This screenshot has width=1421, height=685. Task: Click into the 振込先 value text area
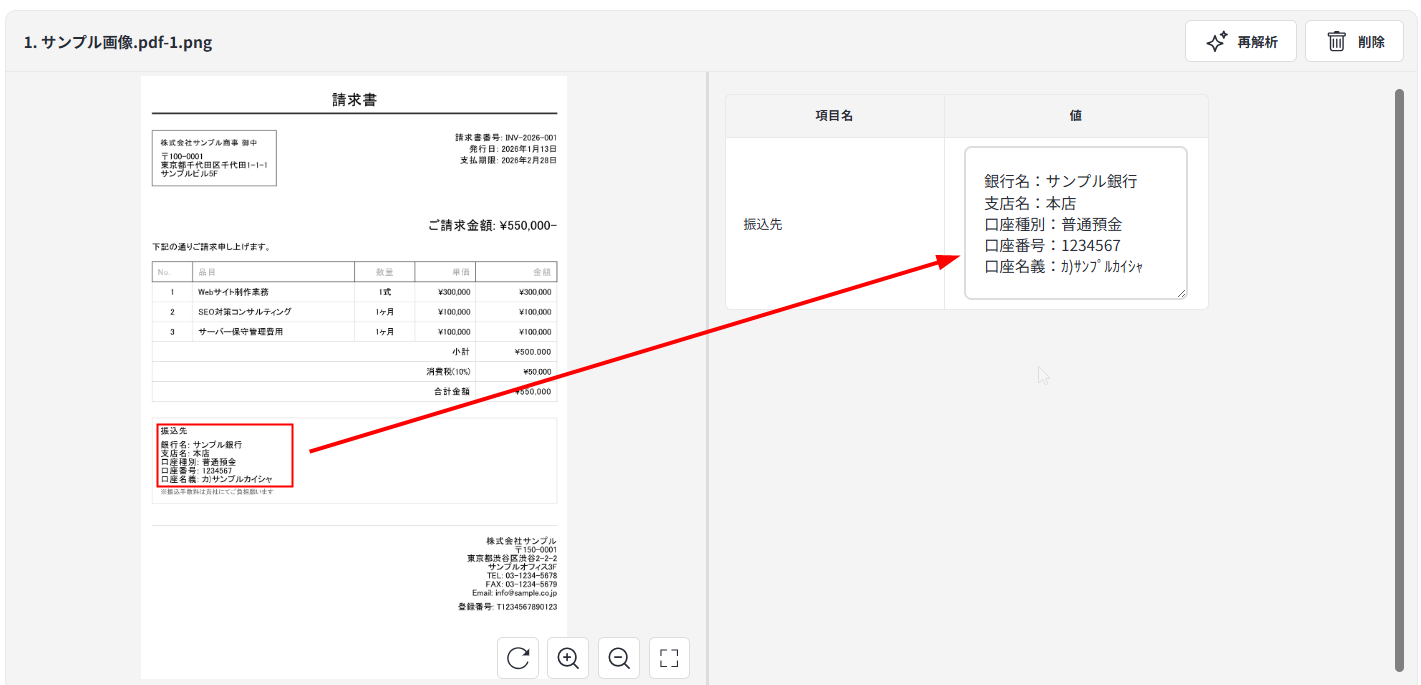pos(1075,223)
